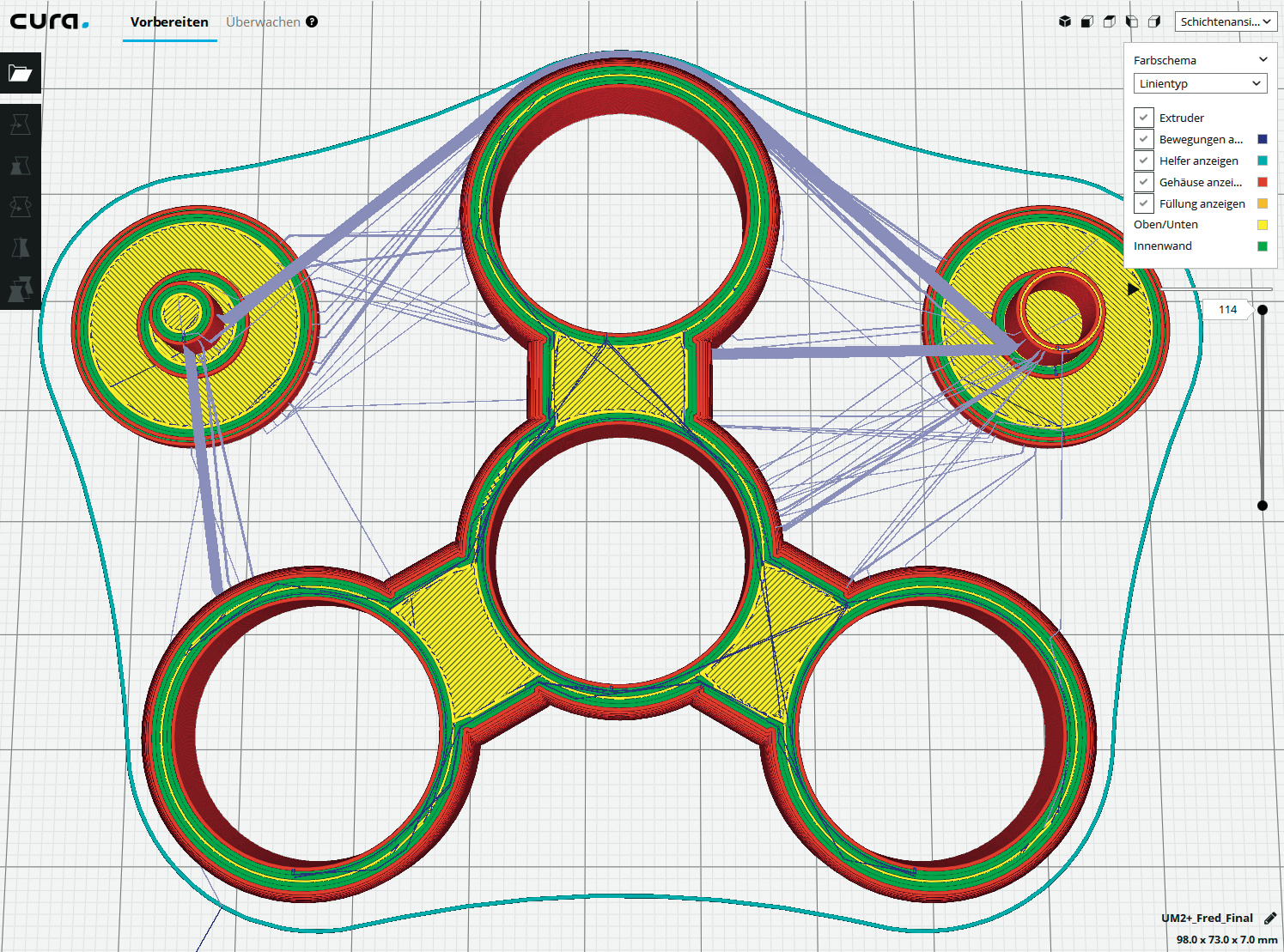Select the Scale tool in sidebar

coord(21,166)
